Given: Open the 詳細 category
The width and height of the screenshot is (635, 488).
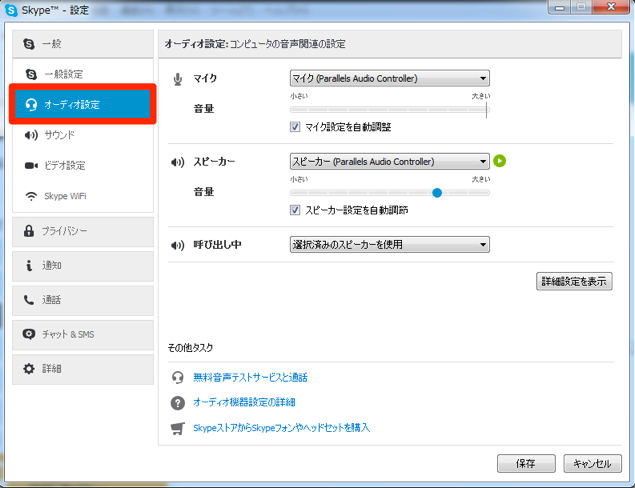Looking at the screenshot, I should pos(83,369).
